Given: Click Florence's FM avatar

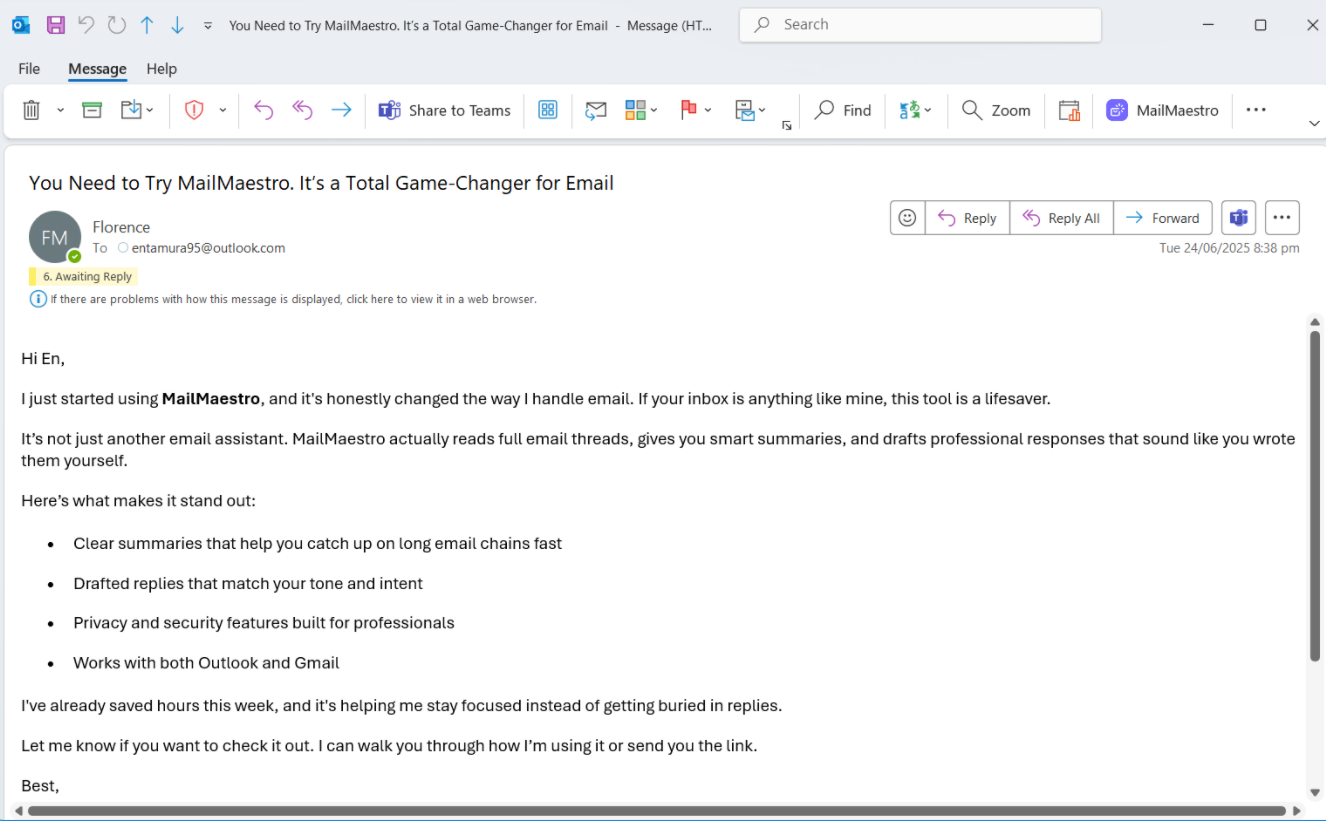Looking at the screenshot, I should click(x=55, y=237).
